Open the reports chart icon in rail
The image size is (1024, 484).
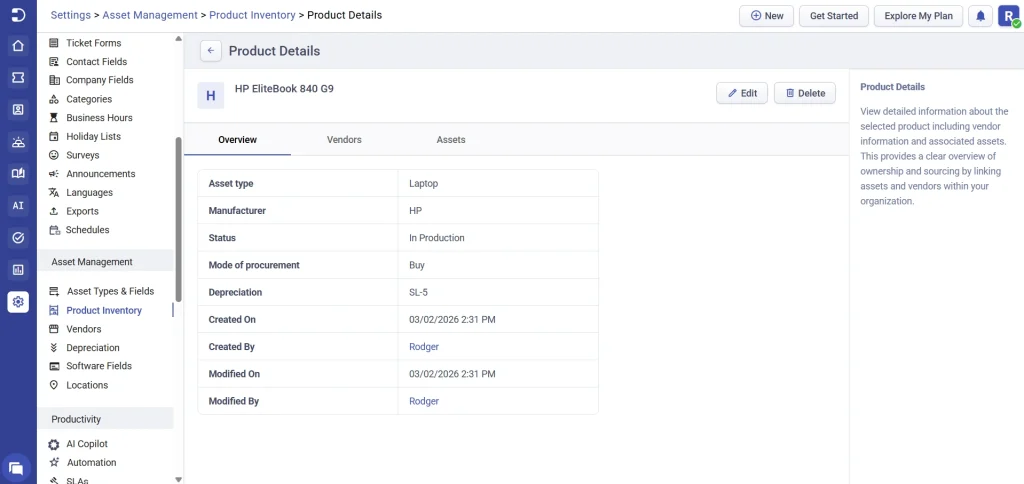[18, 270]
